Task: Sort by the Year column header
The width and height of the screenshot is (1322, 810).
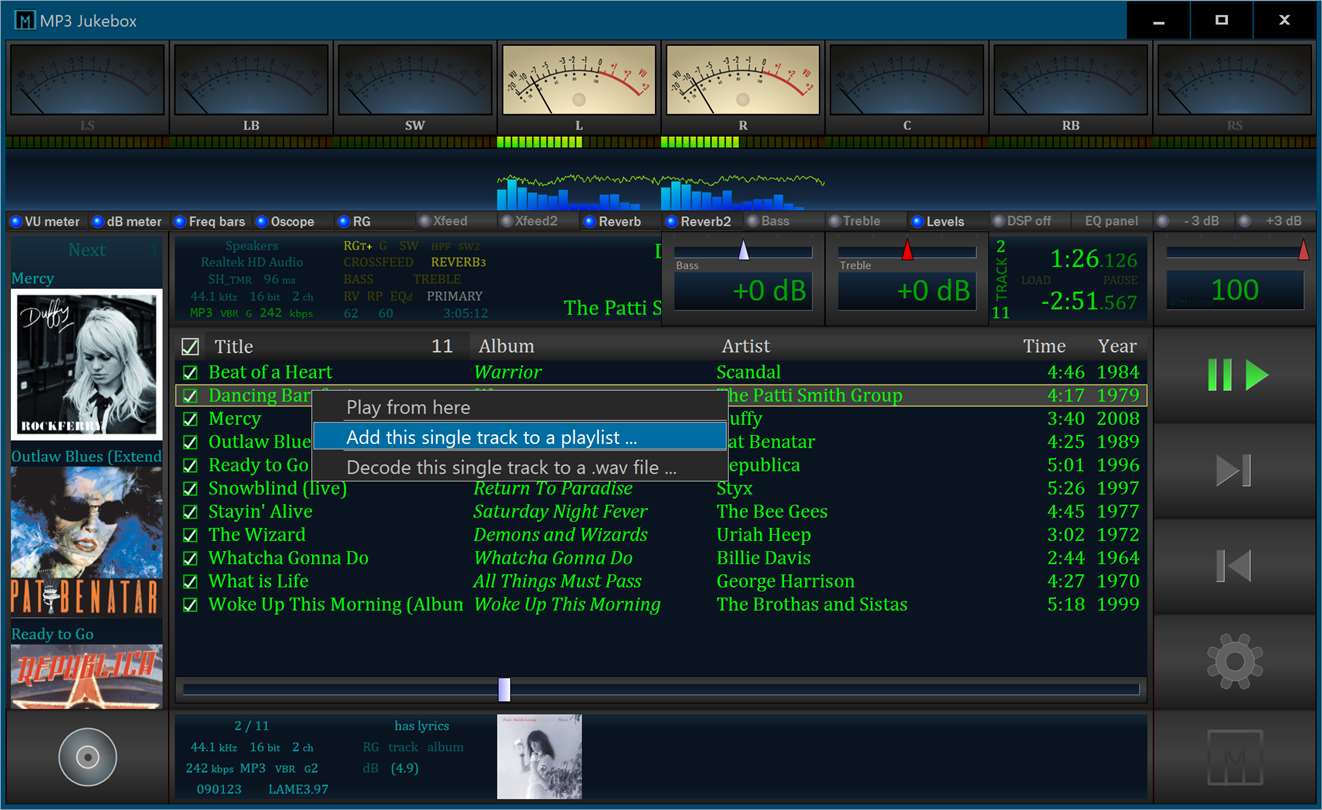Action: [x=1117, y=346]
